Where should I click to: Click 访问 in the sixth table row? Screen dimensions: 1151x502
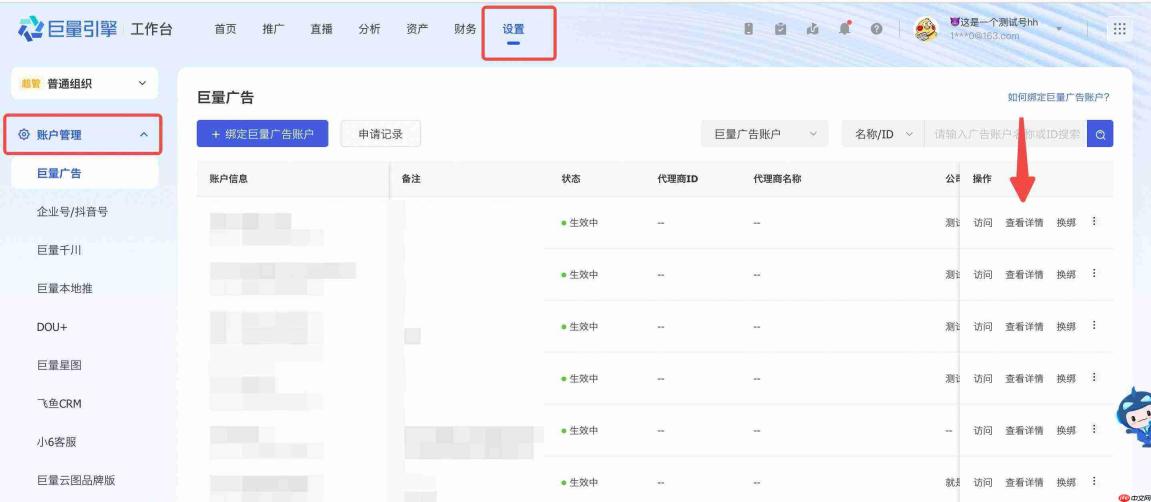click(983, 483)
